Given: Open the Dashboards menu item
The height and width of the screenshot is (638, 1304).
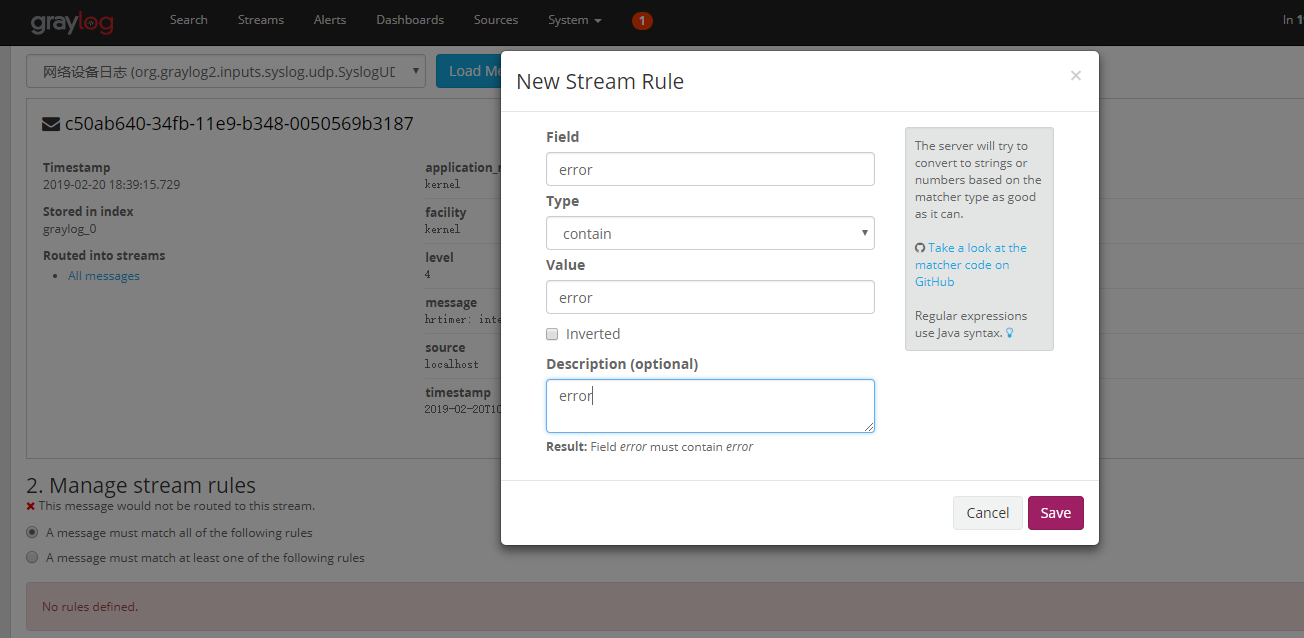Looking at the screenshot, I should (410, 20).
